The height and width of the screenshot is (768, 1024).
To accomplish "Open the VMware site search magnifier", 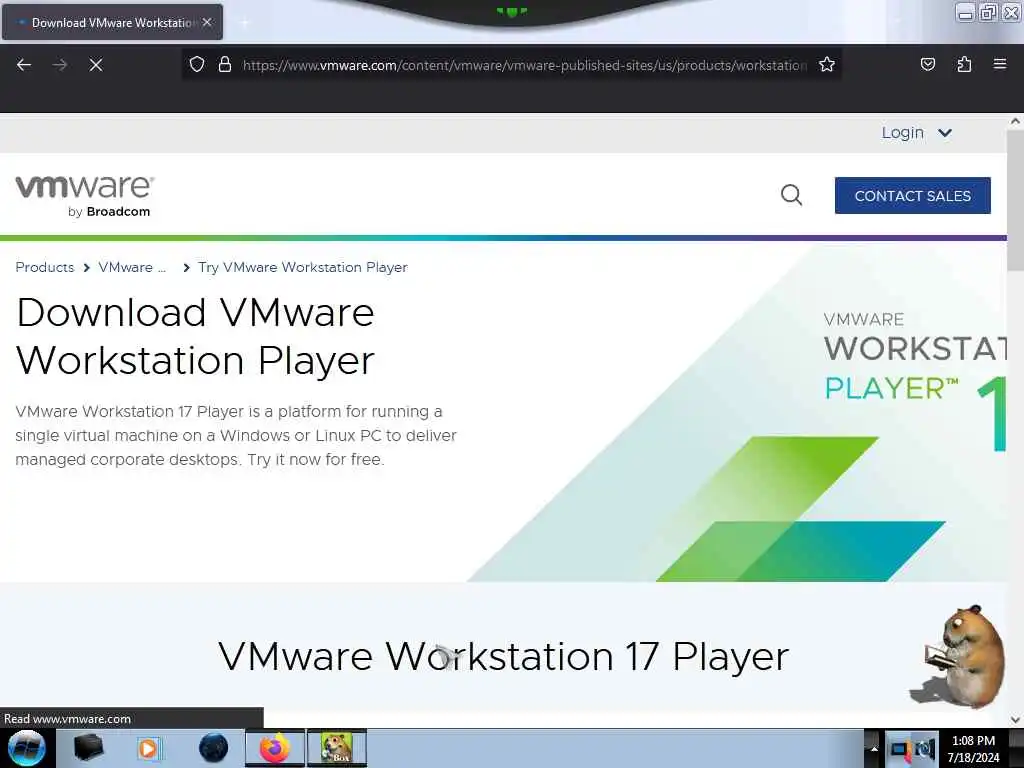I will pos(792,195).
